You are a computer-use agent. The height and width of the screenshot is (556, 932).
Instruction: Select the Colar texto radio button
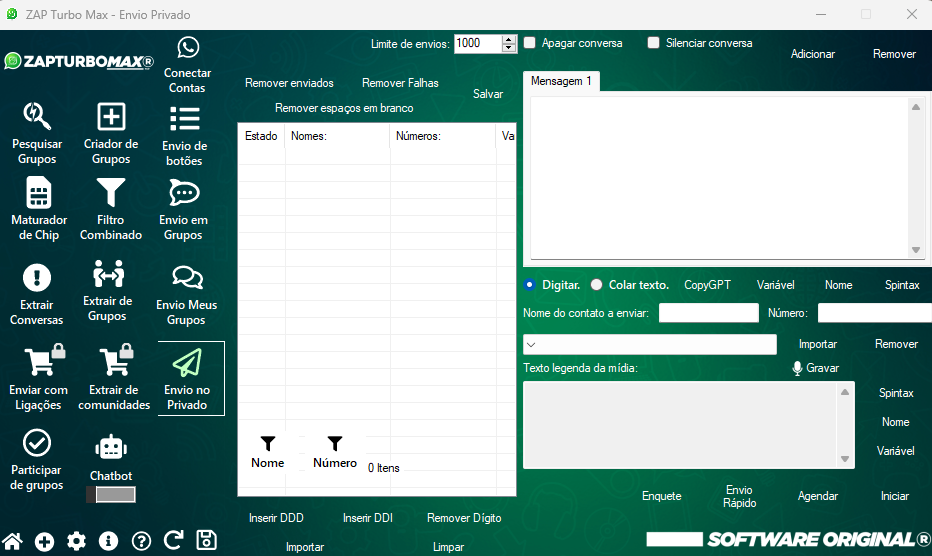click(x=597, y=285)
